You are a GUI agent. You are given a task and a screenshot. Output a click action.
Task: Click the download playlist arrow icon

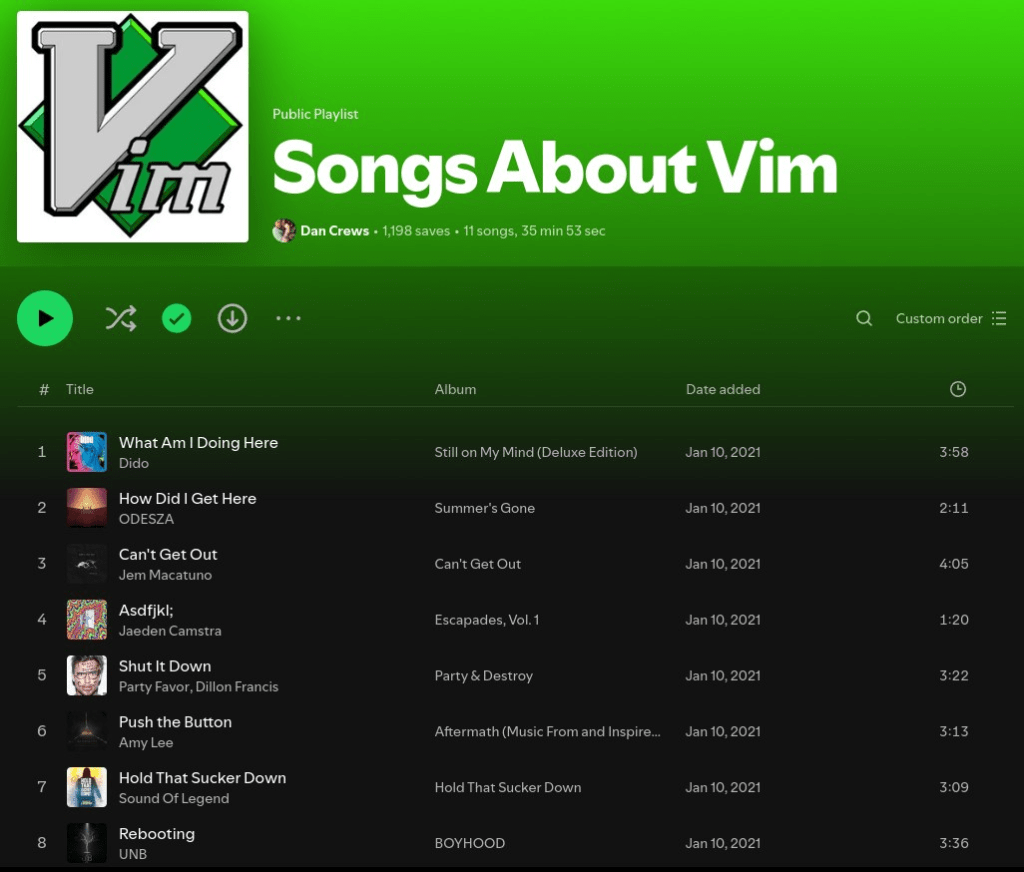(233, 319)
